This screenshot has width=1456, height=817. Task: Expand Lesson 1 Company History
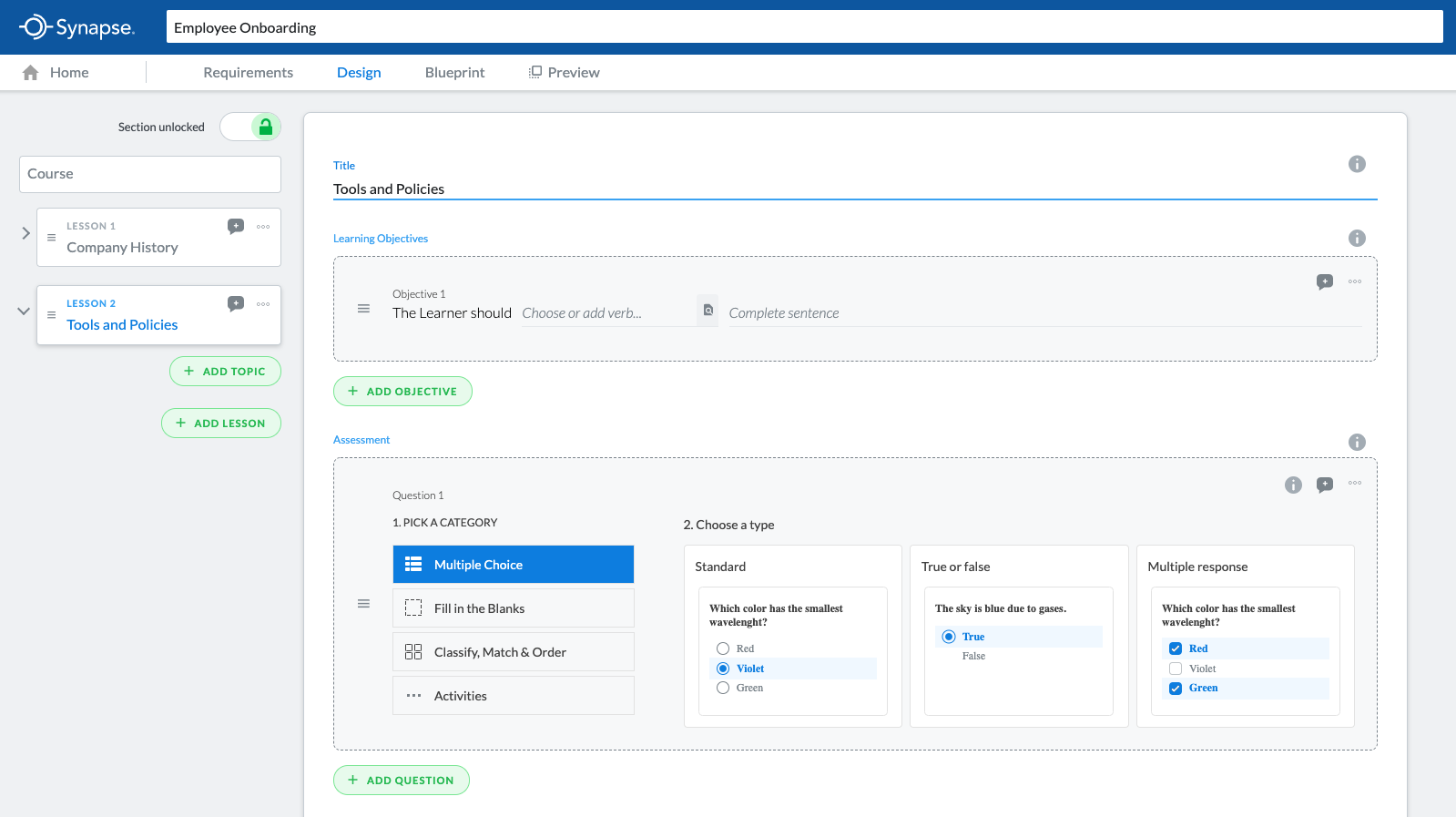click(x=25, y=233)
